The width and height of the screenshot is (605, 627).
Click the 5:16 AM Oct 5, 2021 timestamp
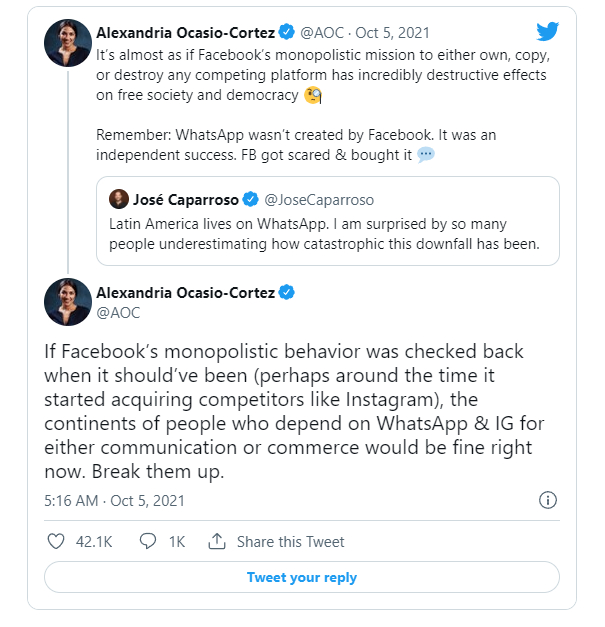[x=115, y=500]
